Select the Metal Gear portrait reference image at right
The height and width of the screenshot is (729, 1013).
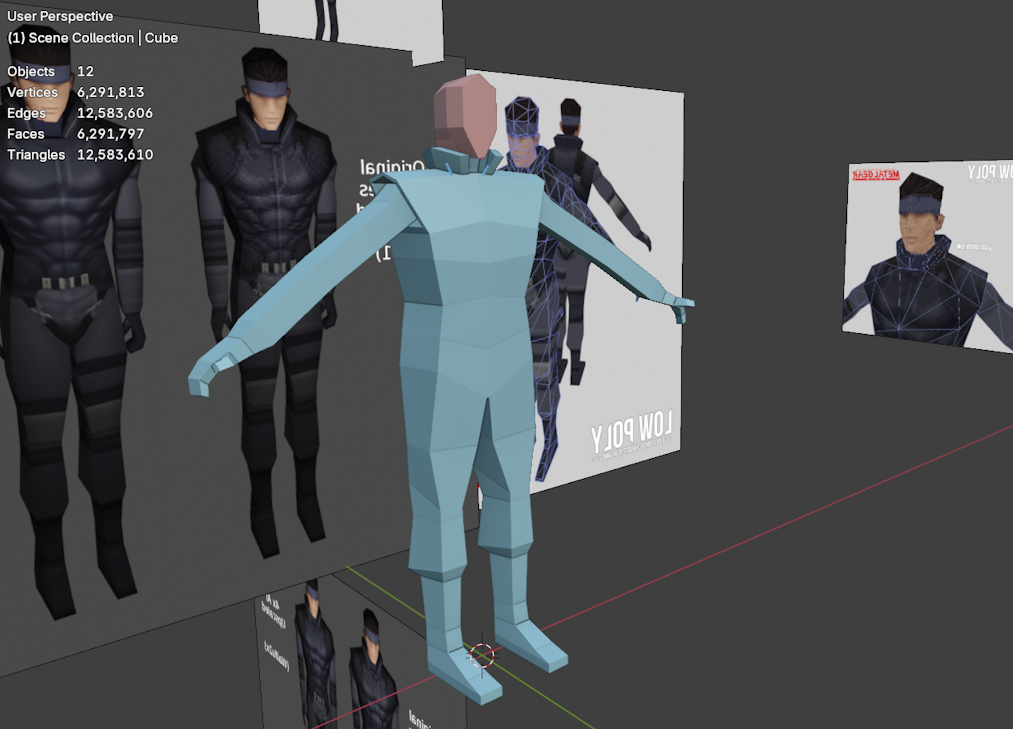(x=930, y=255)
